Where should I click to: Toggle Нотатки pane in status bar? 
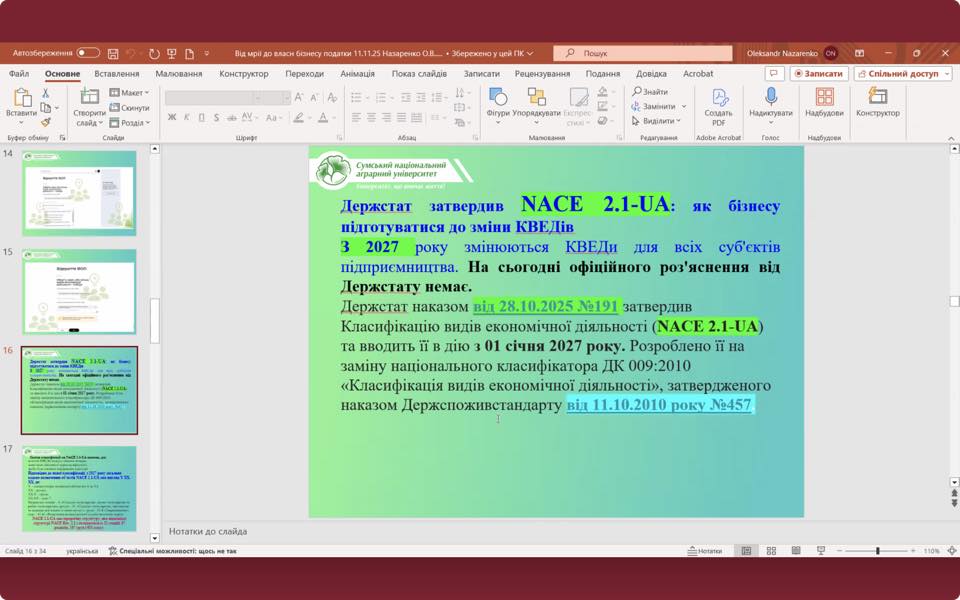pos(705,551)
